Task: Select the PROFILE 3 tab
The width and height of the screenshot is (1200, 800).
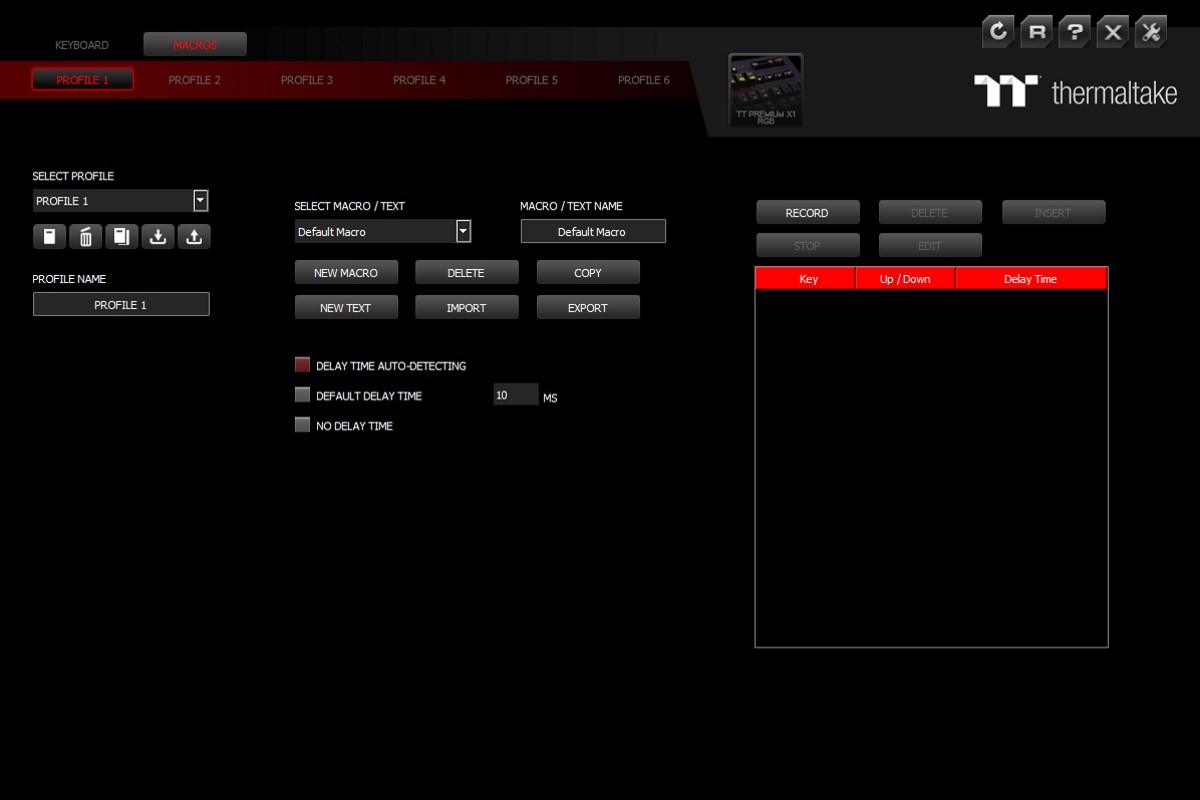Action: point(307,80)
